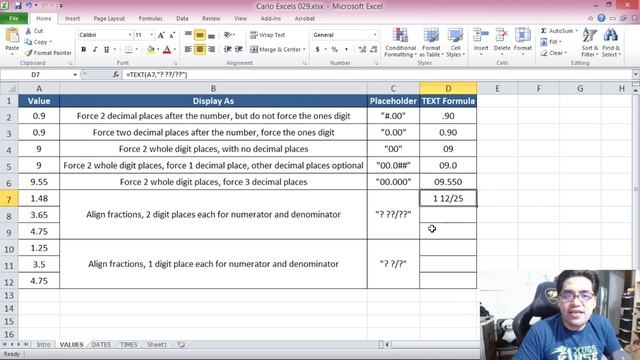This screenshot has width=640, height=360.
Task: Click the Insert Function fx icon
Action: point(116,75)
